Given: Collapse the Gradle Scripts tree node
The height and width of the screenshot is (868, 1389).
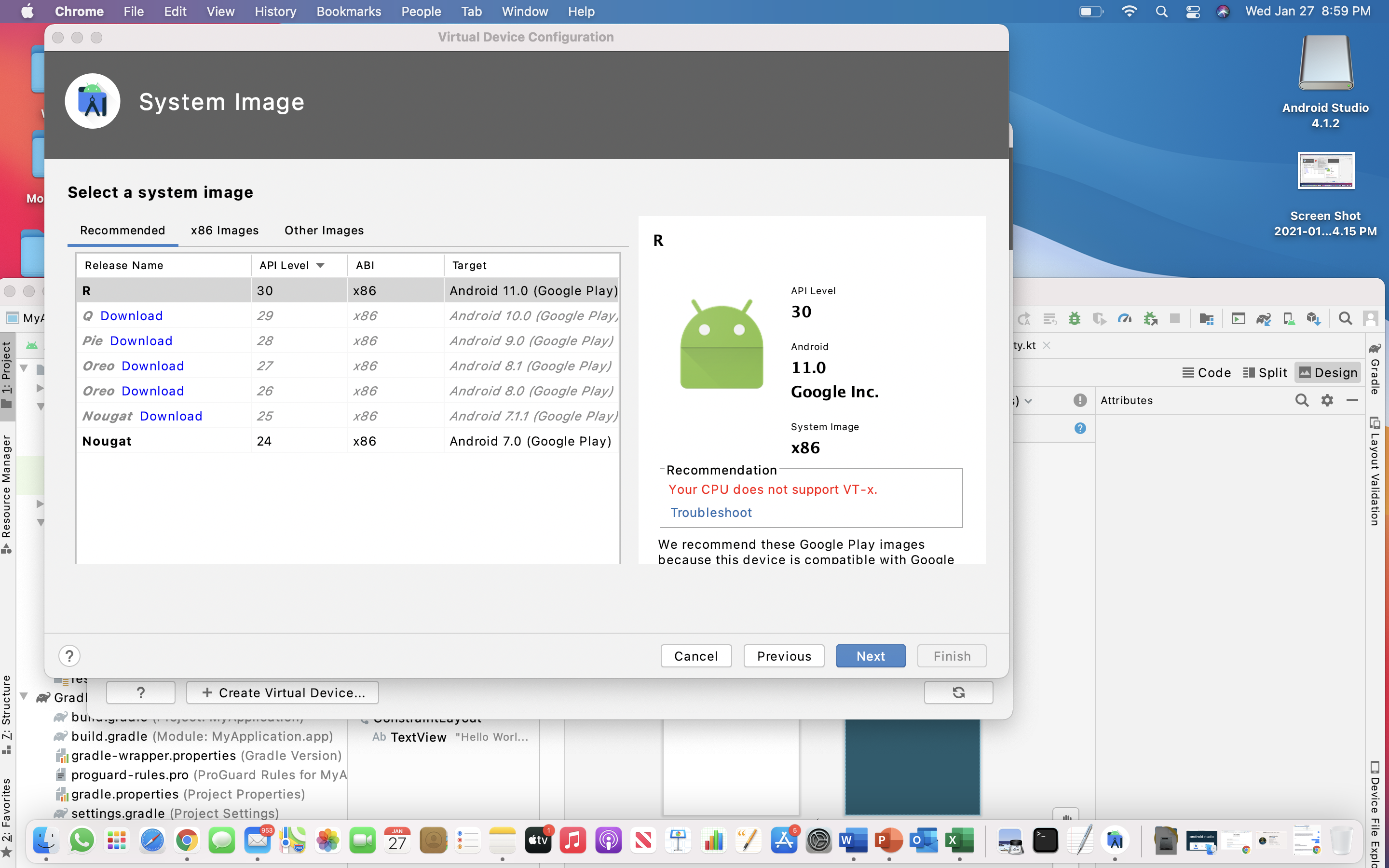Looking at the screenshot, I should (24, 696).
